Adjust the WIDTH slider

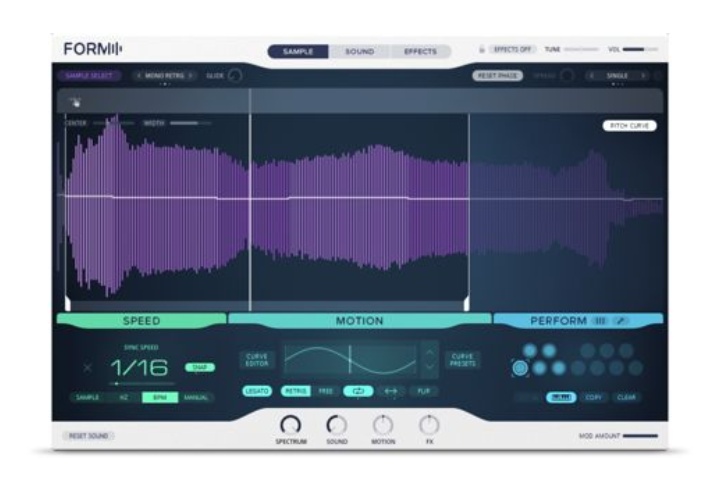[x=191, y=123]
